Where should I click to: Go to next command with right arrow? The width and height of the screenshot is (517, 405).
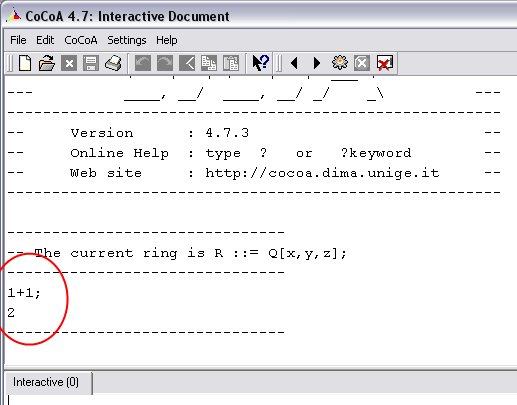tap(317, 63)
